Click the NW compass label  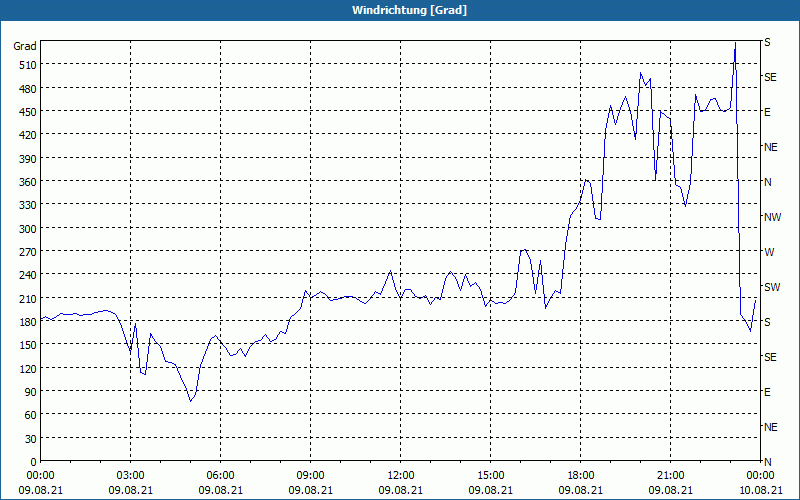[772, 217]
